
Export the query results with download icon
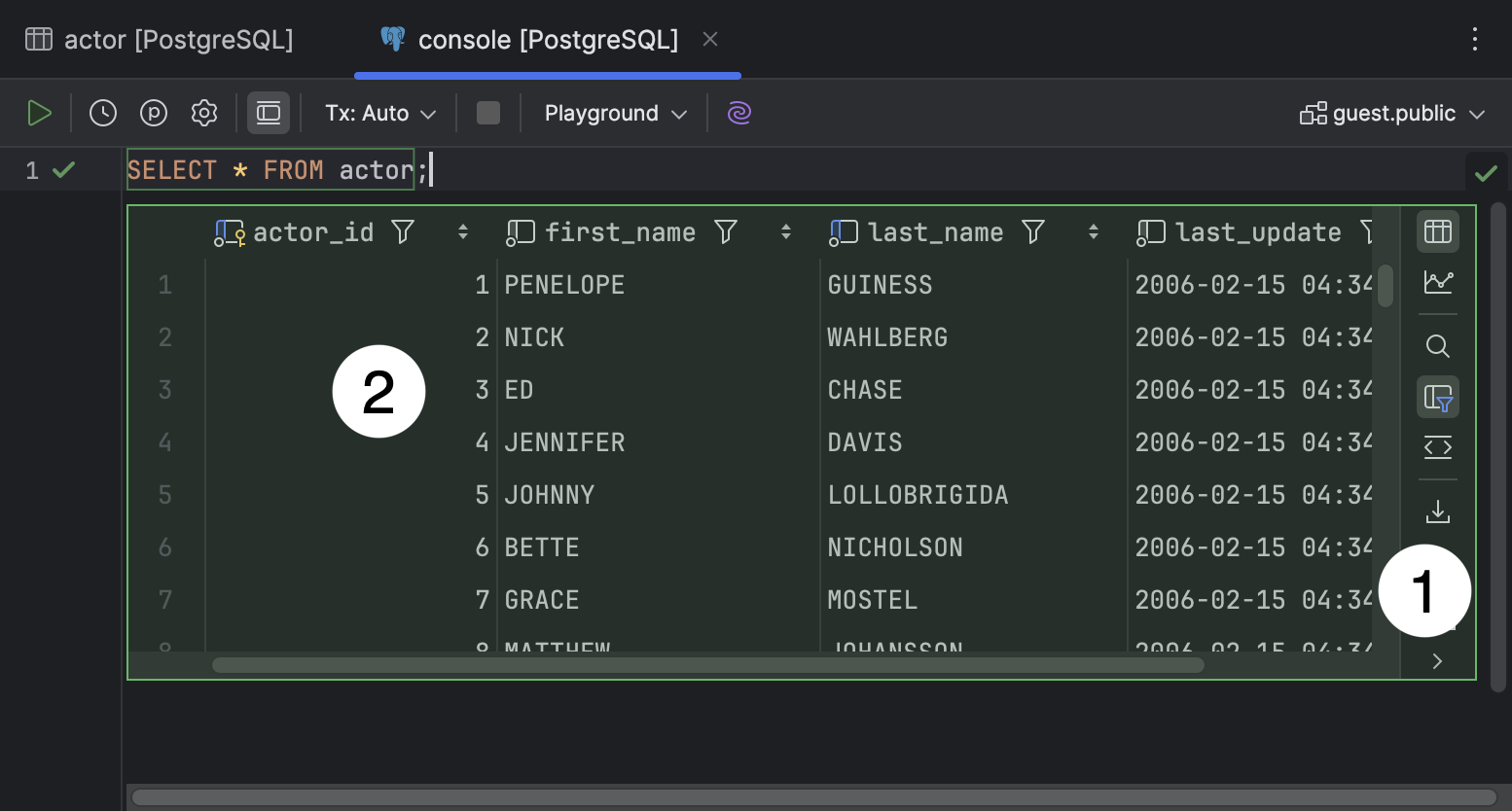(1437, 510)
